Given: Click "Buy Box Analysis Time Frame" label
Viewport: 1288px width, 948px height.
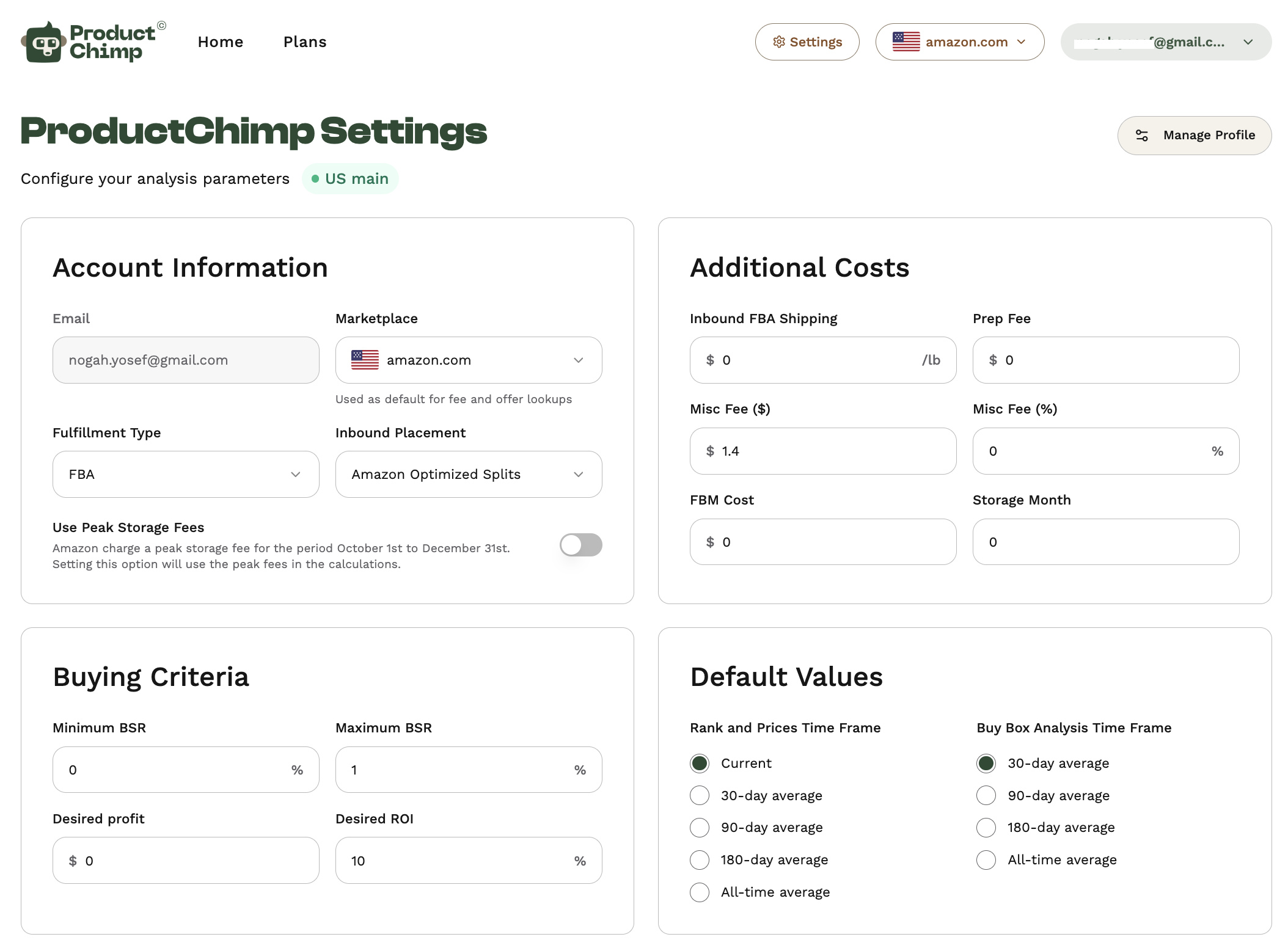Looking at the screenshot, I should (x=1074, y=728).
